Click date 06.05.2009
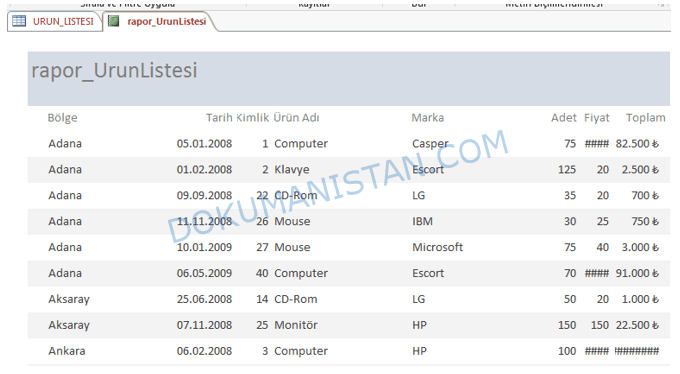 (x=204, y=273)
